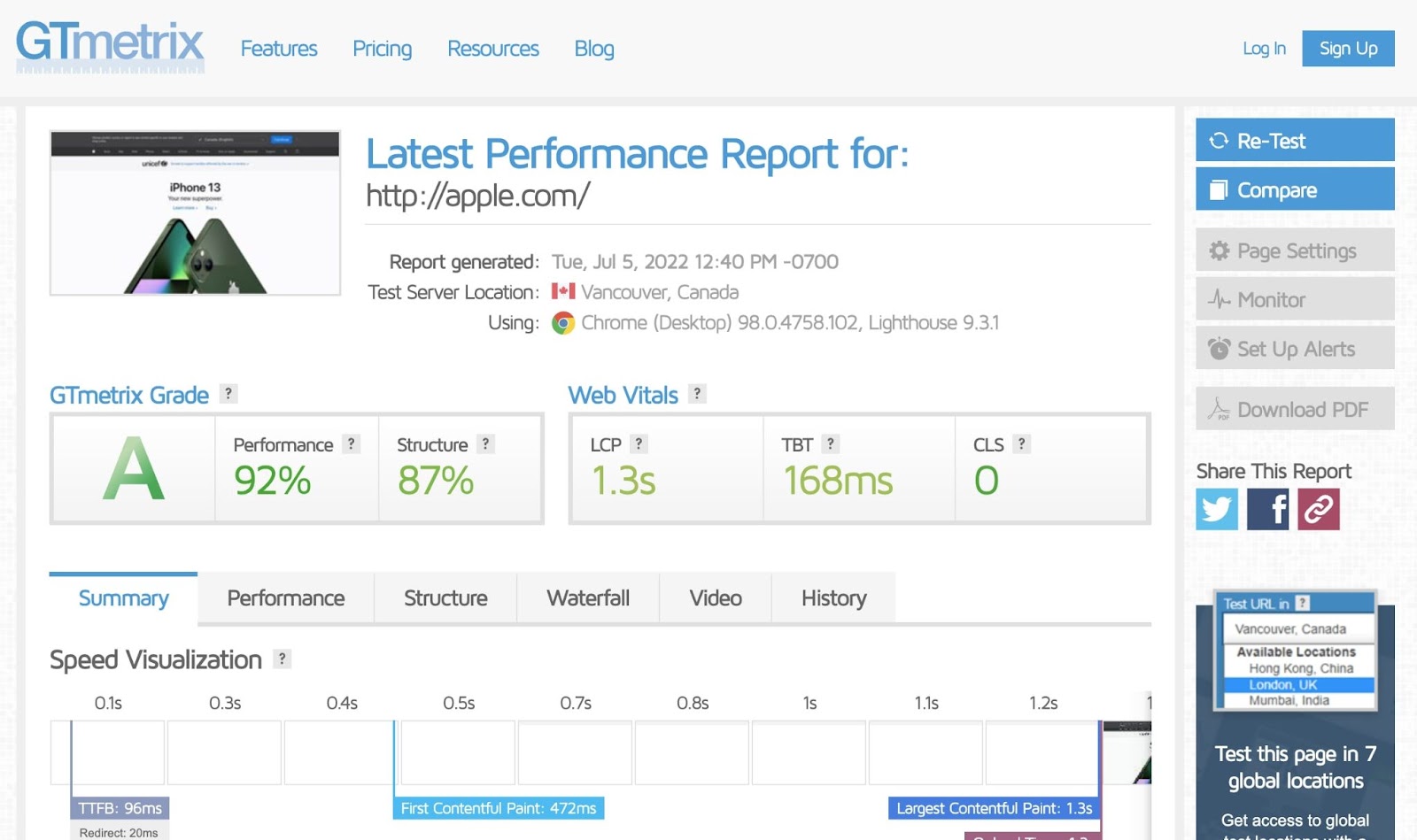
Task: Click the Log In link
Action: click(x=1264, y=49)
